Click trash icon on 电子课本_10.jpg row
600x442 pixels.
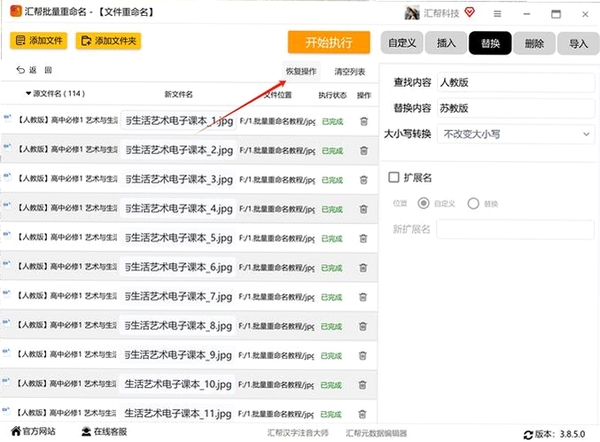[x=362, y=385]
